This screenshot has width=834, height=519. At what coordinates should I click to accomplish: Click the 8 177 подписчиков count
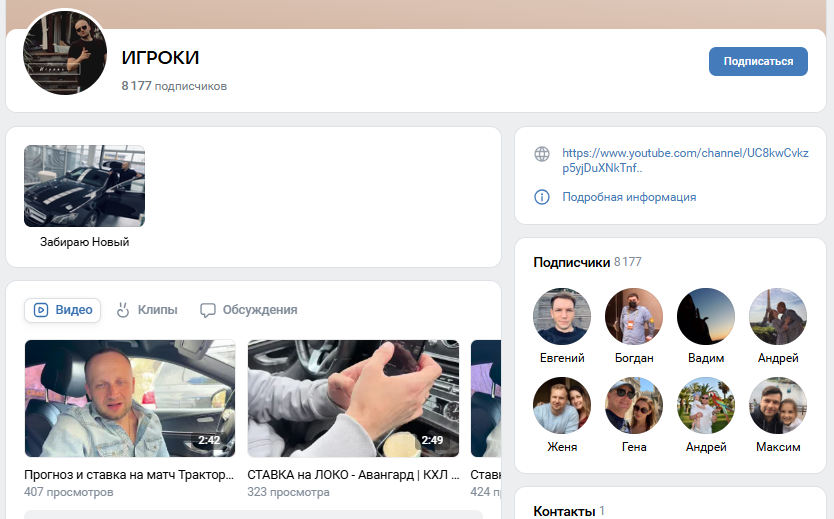[174, 86]
